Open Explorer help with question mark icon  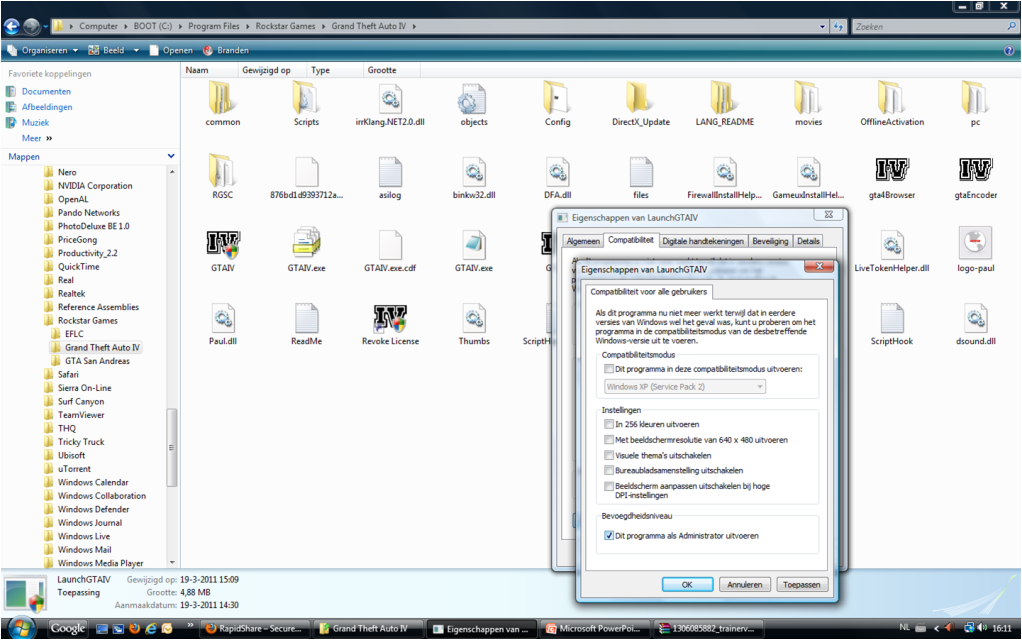tap(1010, 50)
